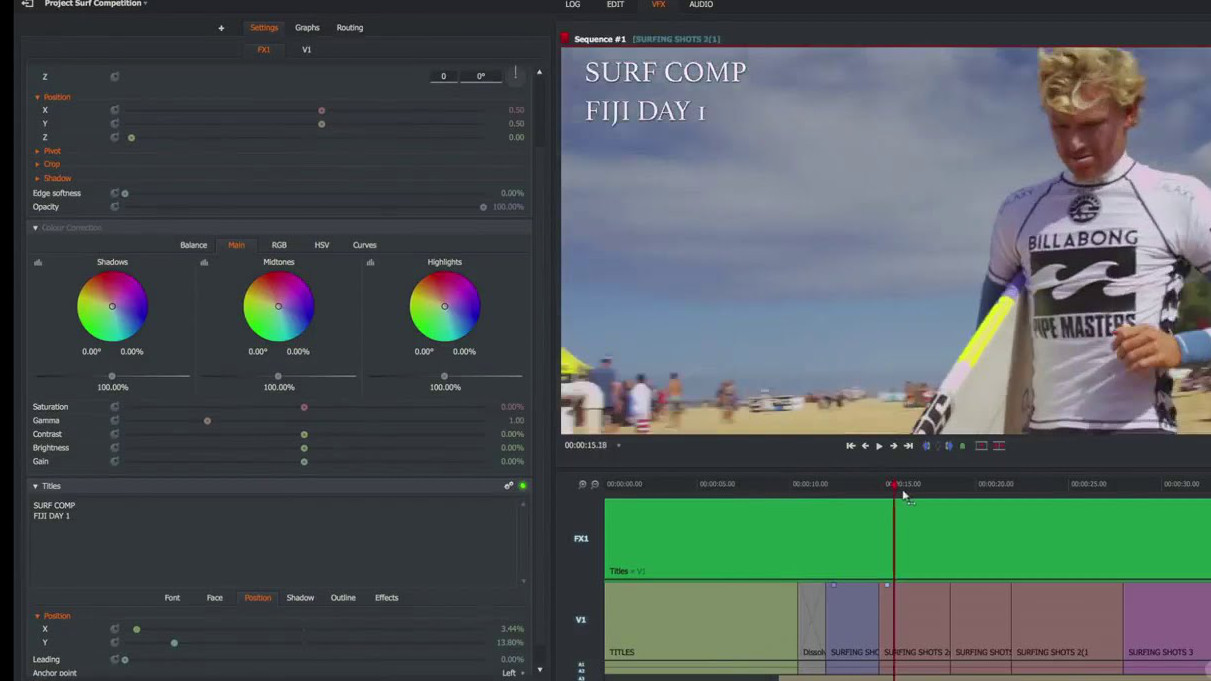Jump to the start of the sequence
The image size is (1211, 681).
[850, 446]
